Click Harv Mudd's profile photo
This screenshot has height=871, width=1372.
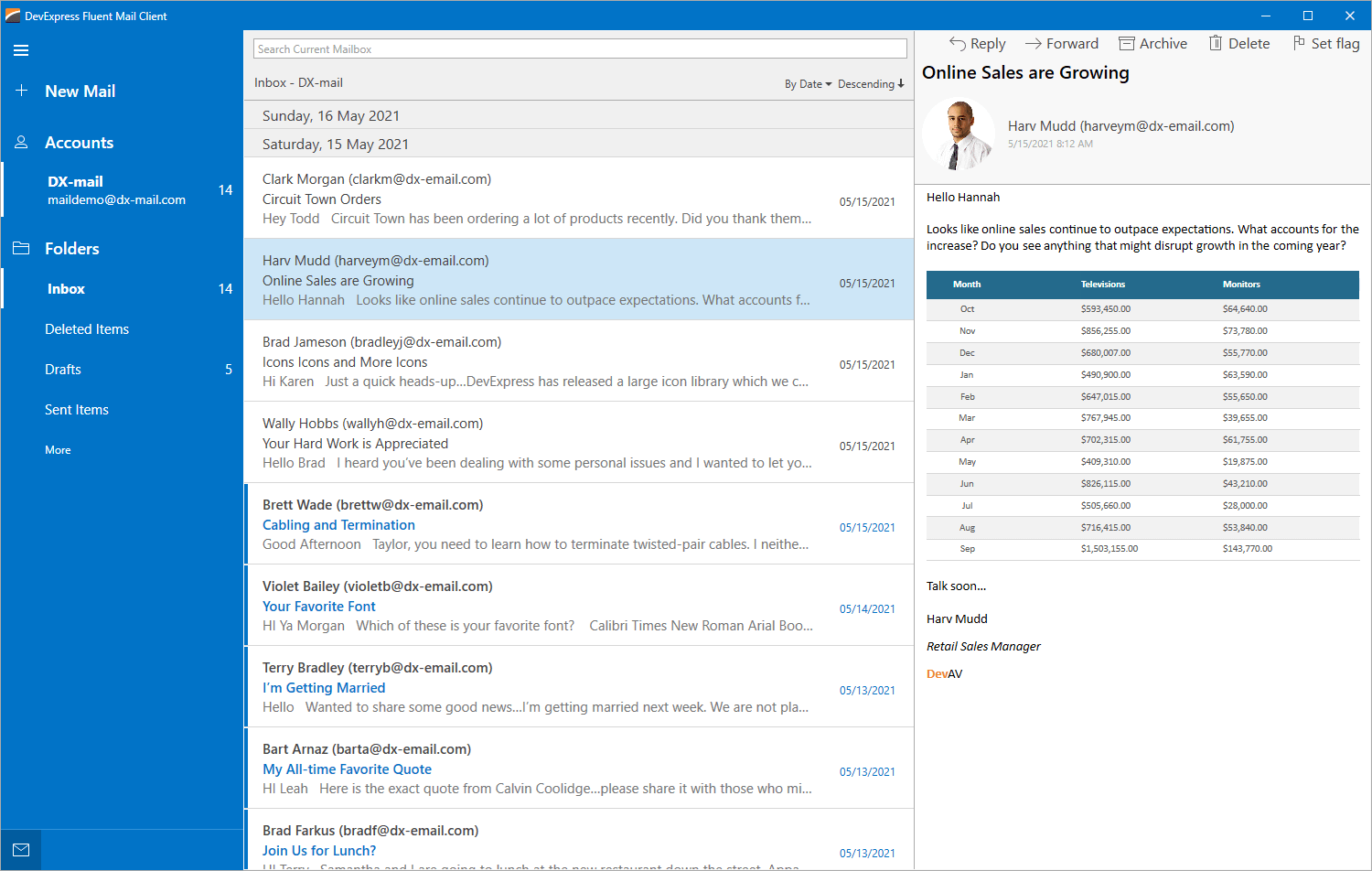pos(958,135)
